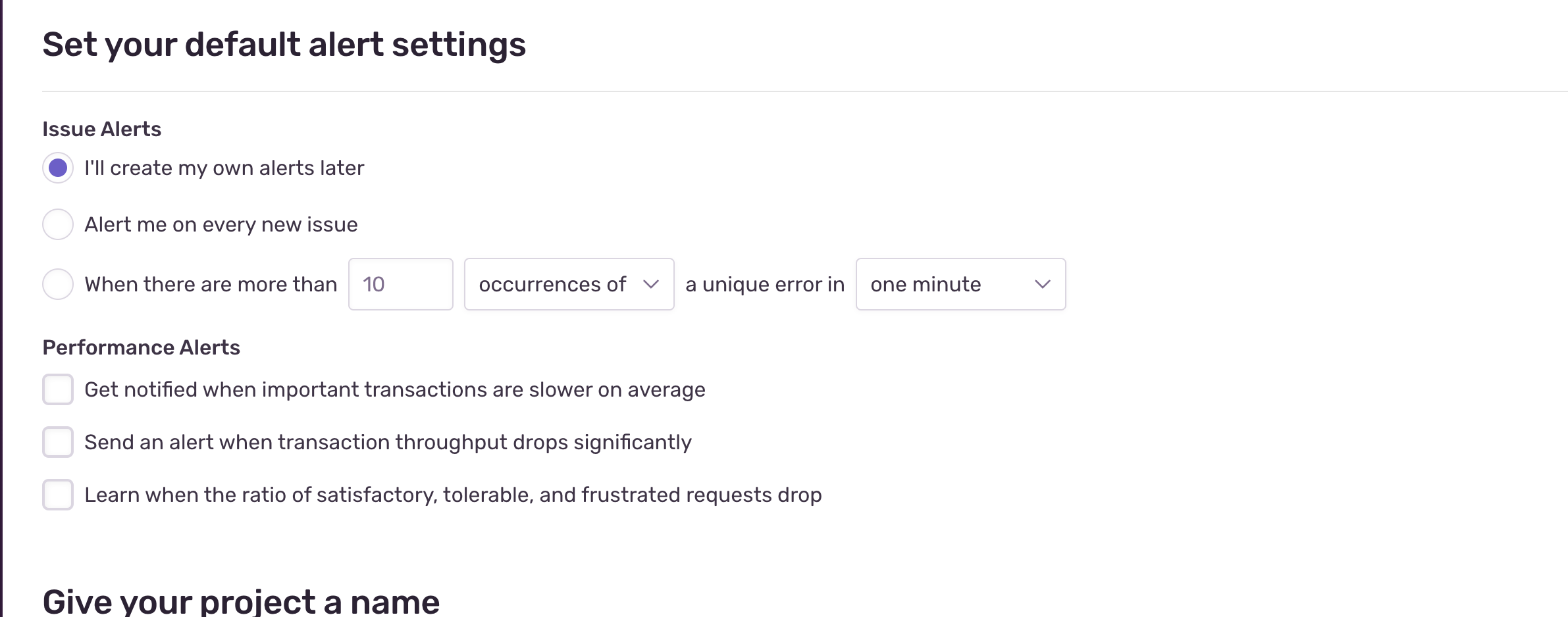Click the "Set your default alert settings" heading
Image resolution: width=1568 pixels, height=617 pixels.
pyautogui.click(x=284, y=45)
